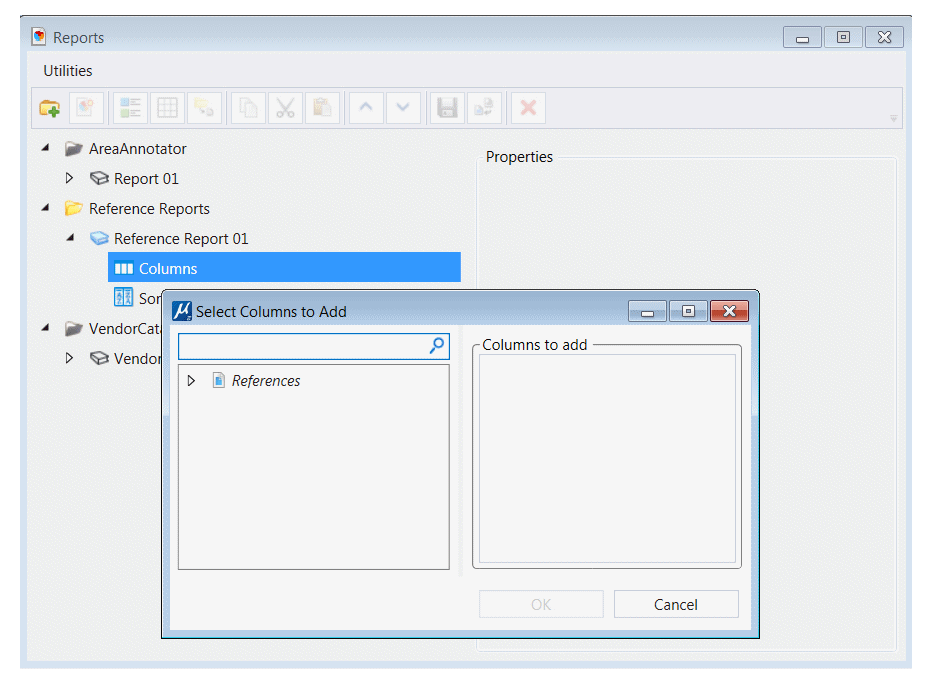Click the Paste clipboard icon

pyautogui.click(x=322, y=108)
